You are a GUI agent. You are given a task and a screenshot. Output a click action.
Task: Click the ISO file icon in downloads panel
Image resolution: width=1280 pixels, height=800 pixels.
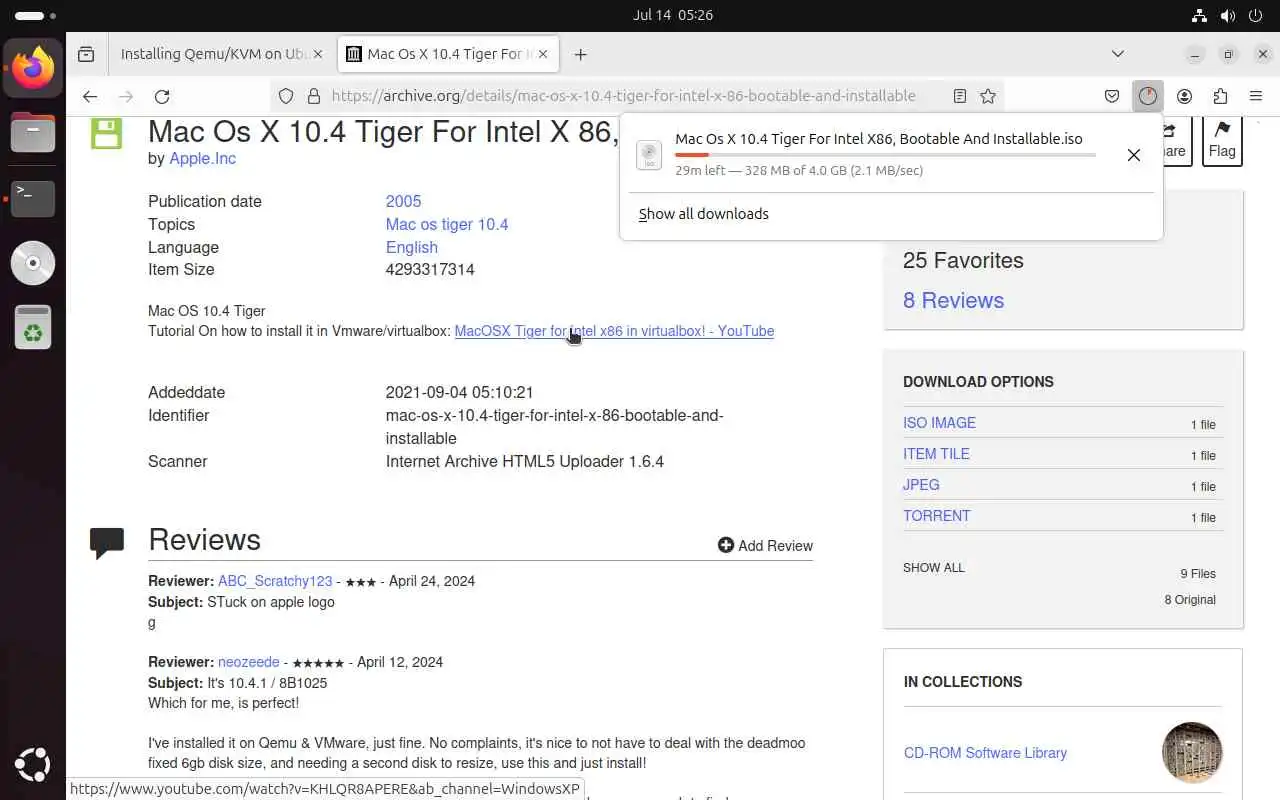click(x=649, y=155)
